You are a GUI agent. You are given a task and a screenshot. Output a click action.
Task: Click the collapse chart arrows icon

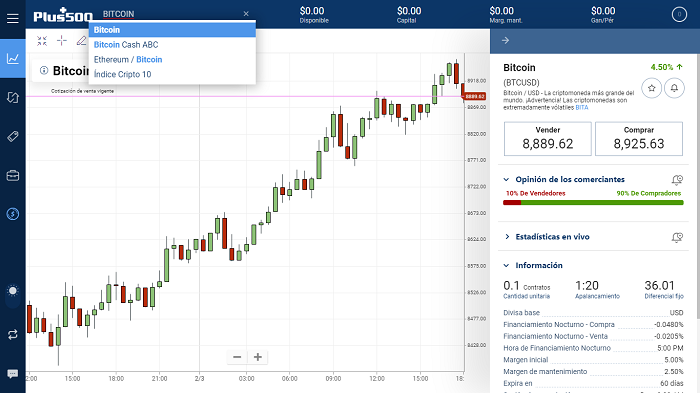point(42,41)
